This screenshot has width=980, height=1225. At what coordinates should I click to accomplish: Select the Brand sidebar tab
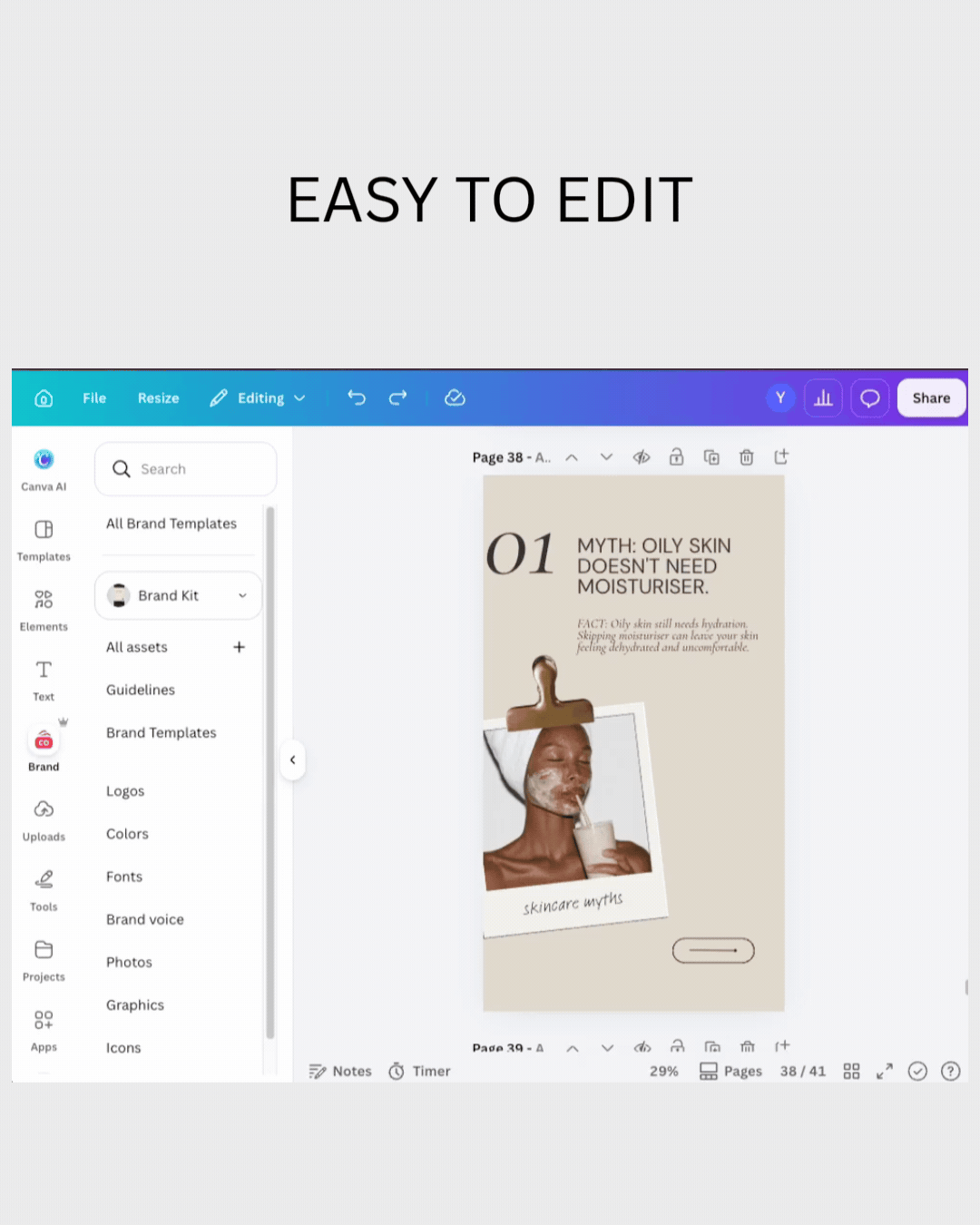click(x=44, y=750)
